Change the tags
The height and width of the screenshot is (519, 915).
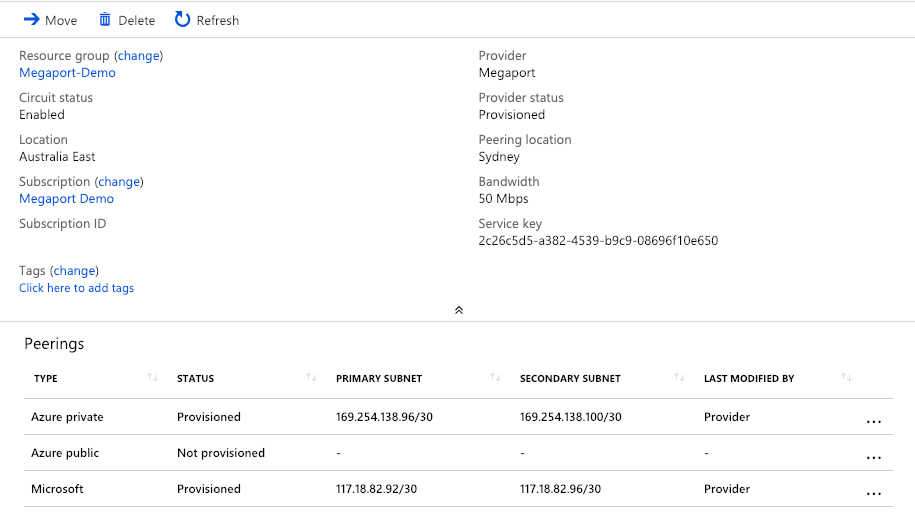(74, 271)
